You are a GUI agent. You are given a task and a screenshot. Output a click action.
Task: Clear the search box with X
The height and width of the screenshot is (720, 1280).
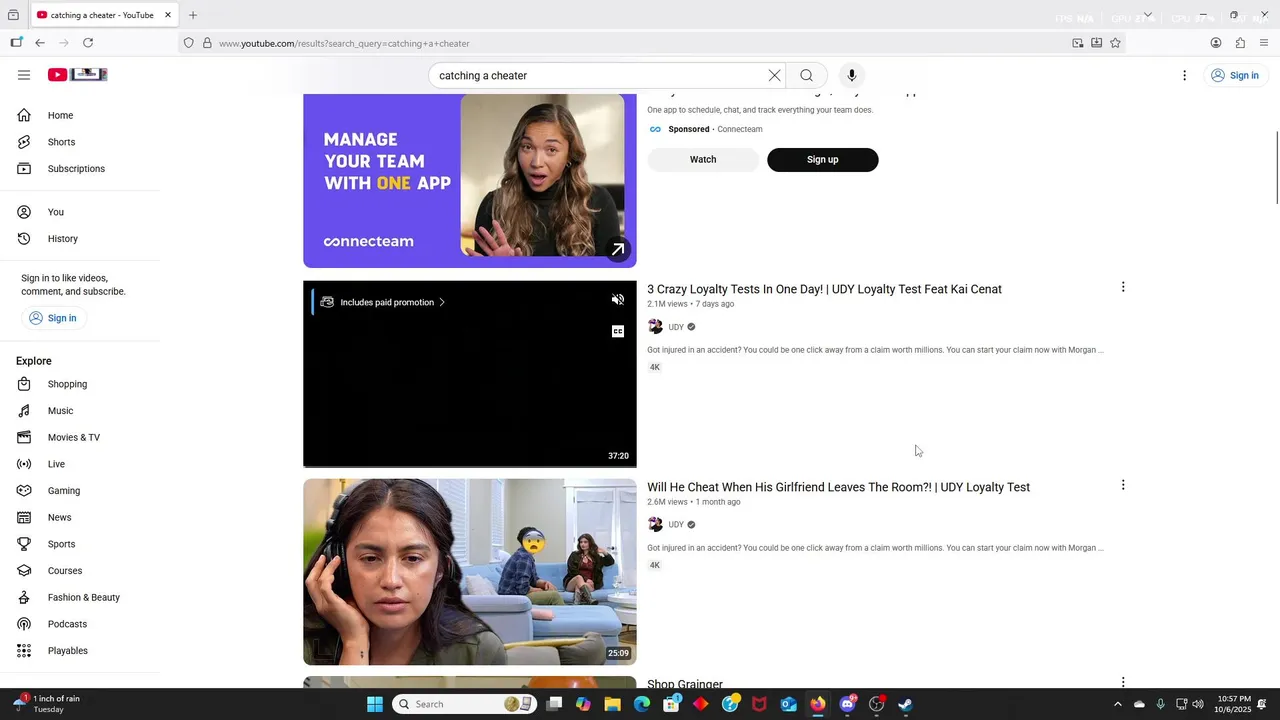pos(774,75)
